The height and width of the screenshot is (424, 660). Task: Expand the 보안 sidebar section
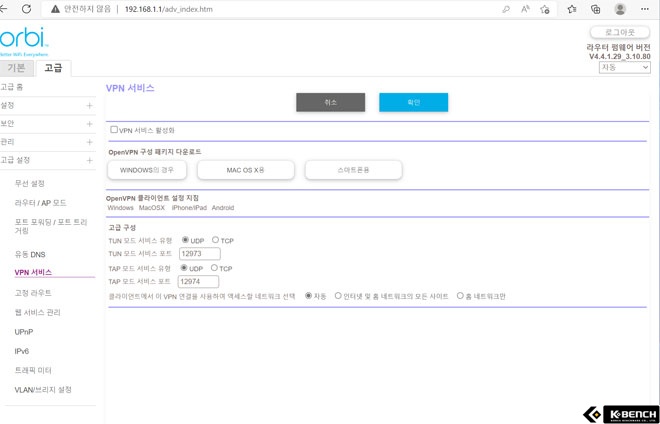point(89,124)
